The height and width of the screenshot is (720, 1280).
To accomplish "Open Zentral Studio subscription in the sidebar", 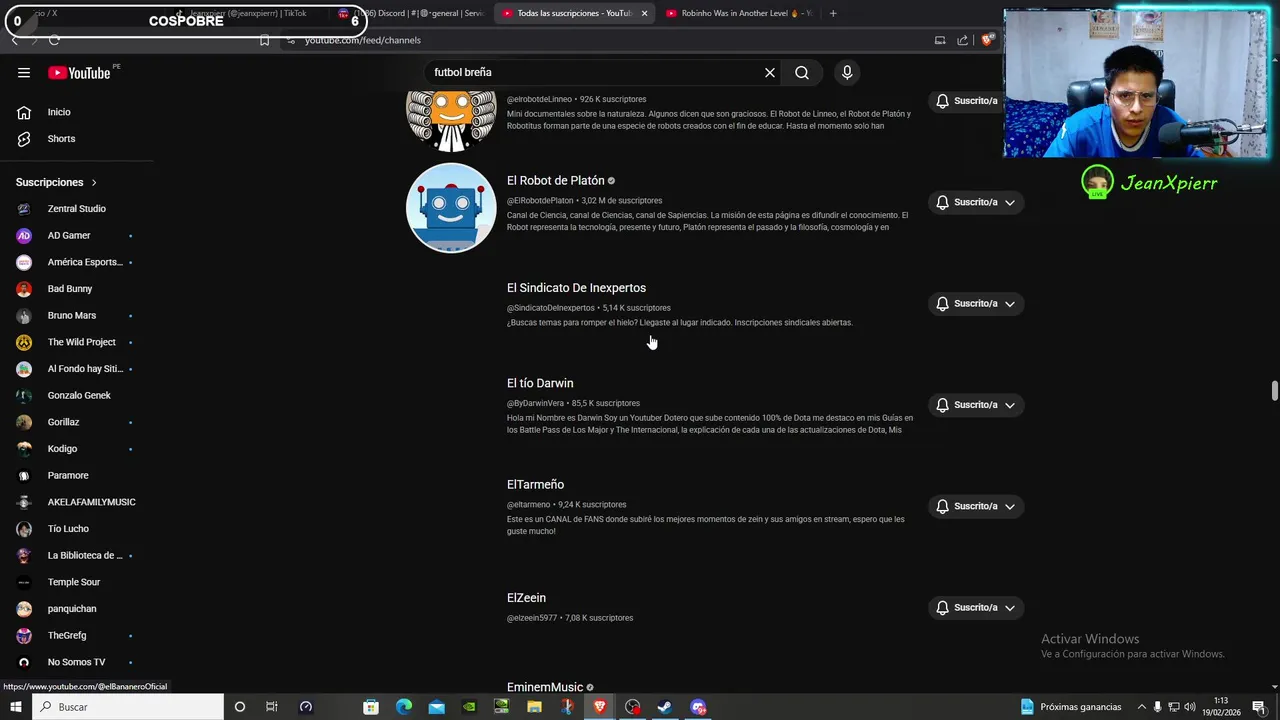I will click(x=77, y=209).
